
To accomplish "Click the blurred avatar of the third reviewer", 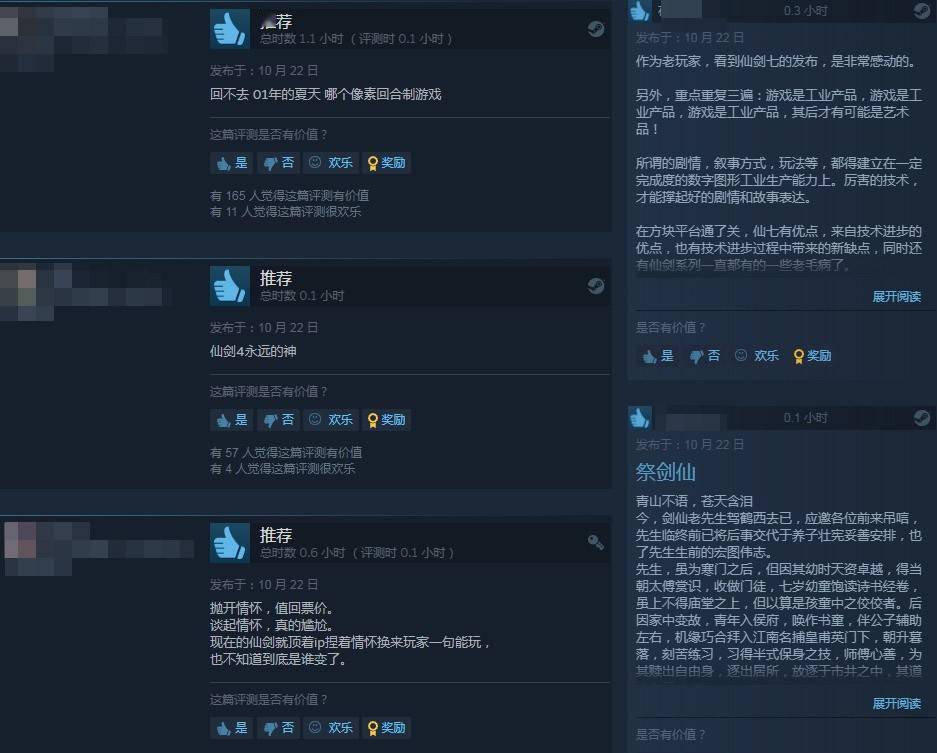I will [37, 549].
